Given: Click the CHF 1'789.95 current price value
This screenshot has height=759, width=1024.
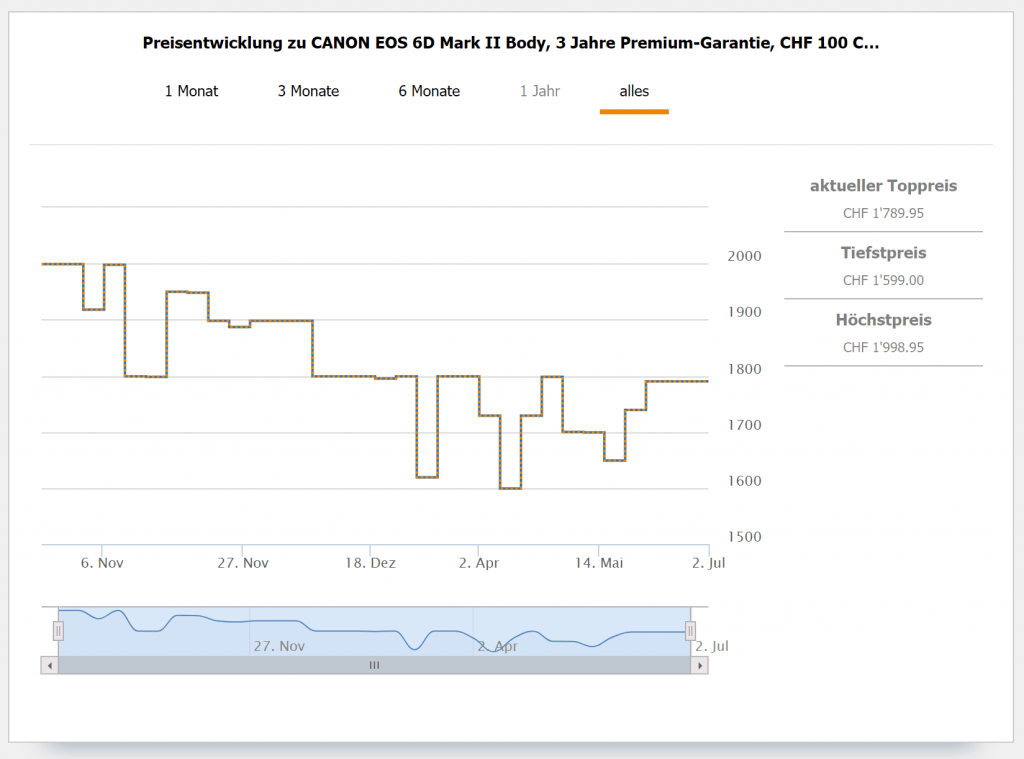Looking at the screenshot, I should pos(883,213).
